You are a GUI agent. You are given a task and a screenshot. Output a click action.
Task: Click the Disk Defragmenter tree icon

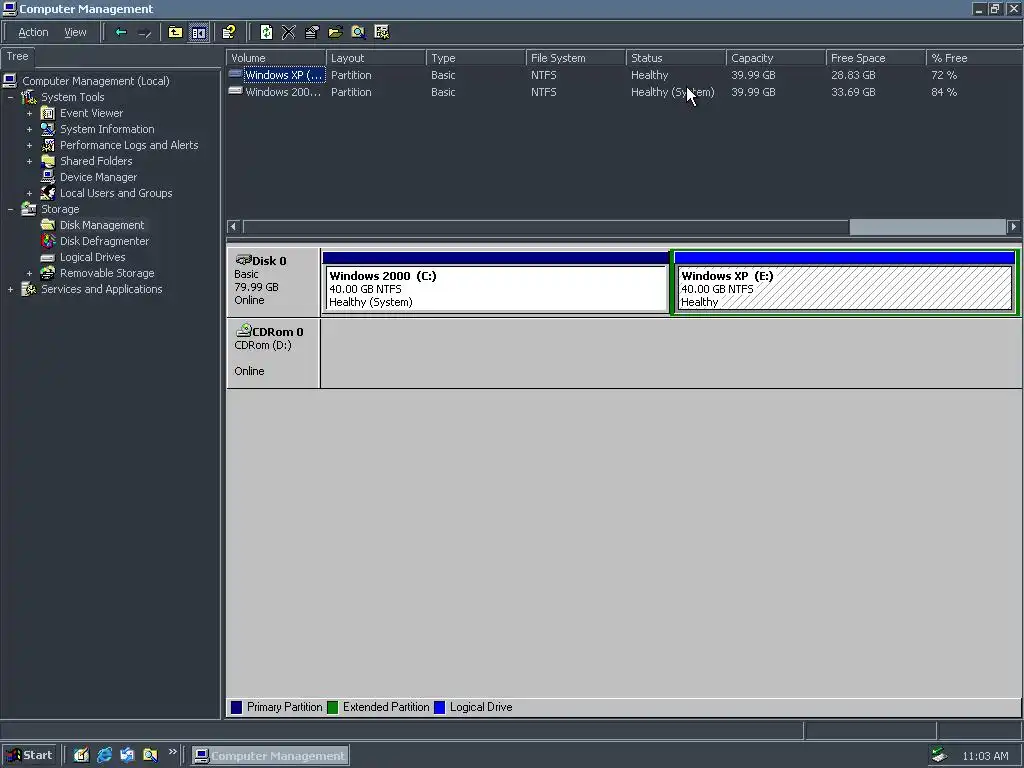48,241
